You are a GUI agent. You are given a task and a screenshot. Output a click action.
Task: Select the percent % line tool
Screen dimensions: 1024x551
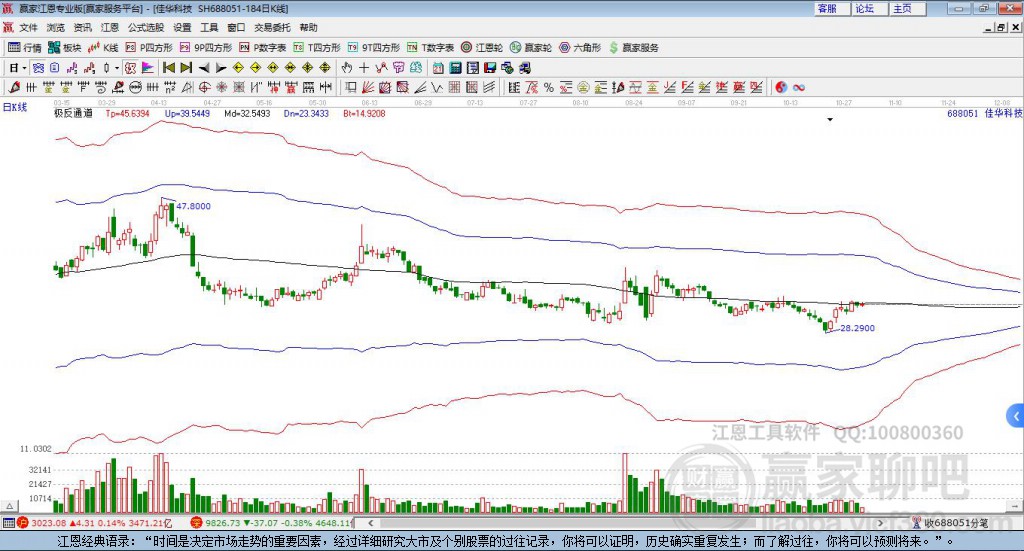click(x=549, y=87)
